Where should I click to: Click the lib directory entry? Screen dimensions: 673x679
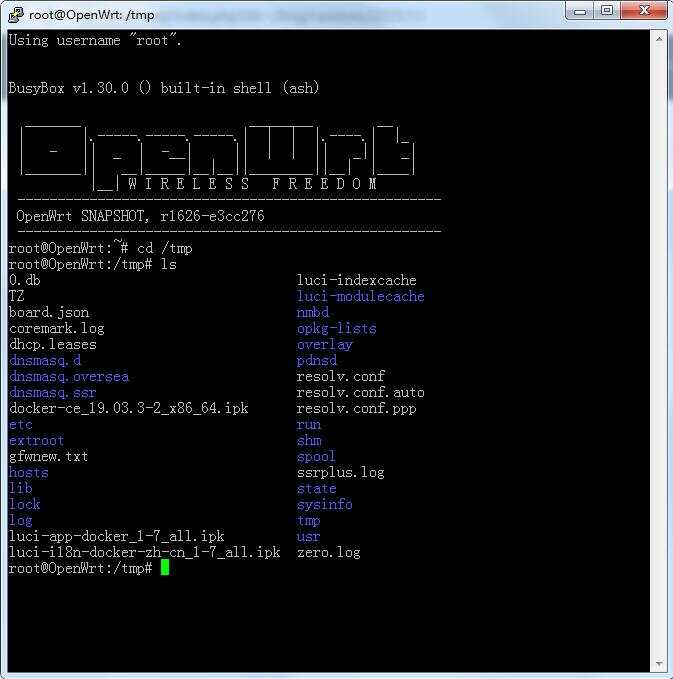click(x=21, y=488)
